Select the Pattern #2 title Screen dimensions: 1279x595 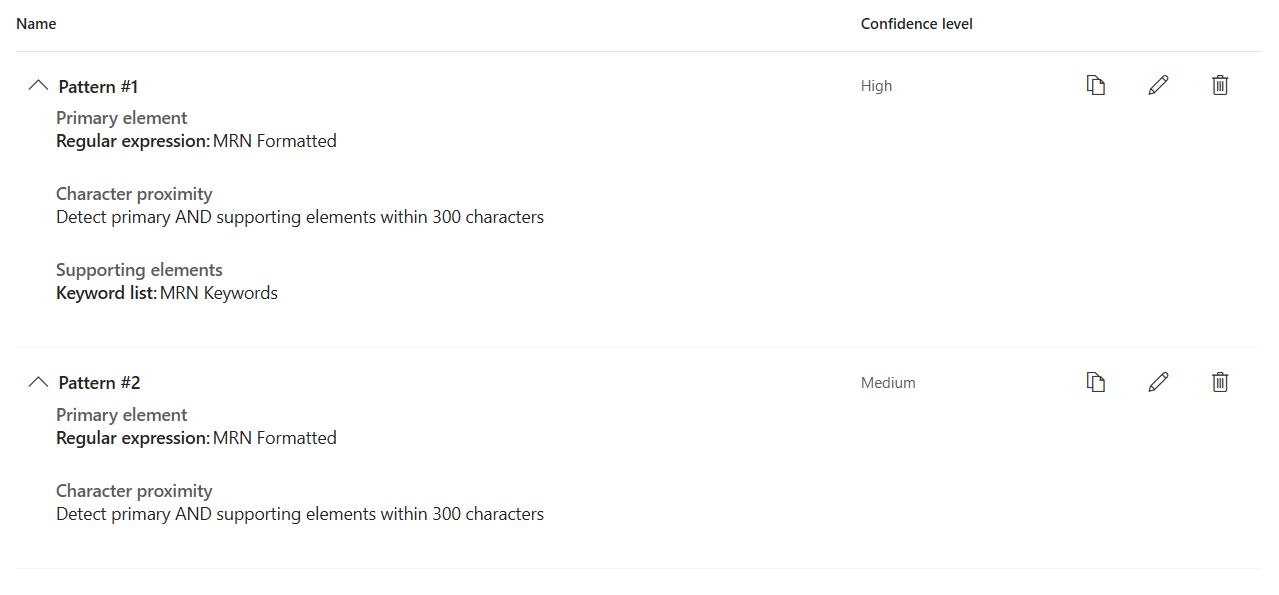pos(99,383)
